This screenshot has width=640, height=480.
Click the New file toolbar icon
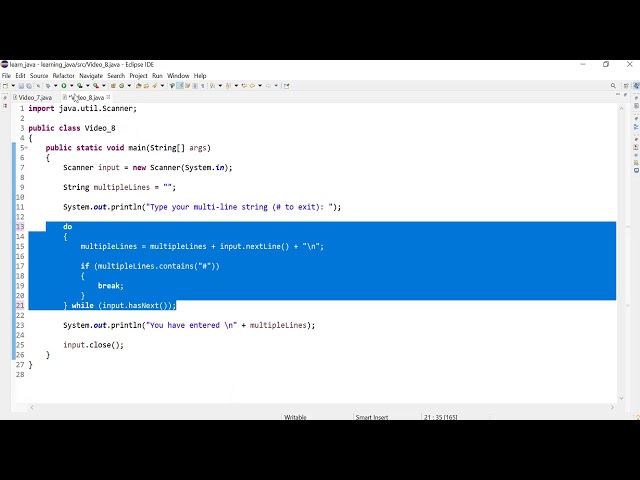[5, 86]
